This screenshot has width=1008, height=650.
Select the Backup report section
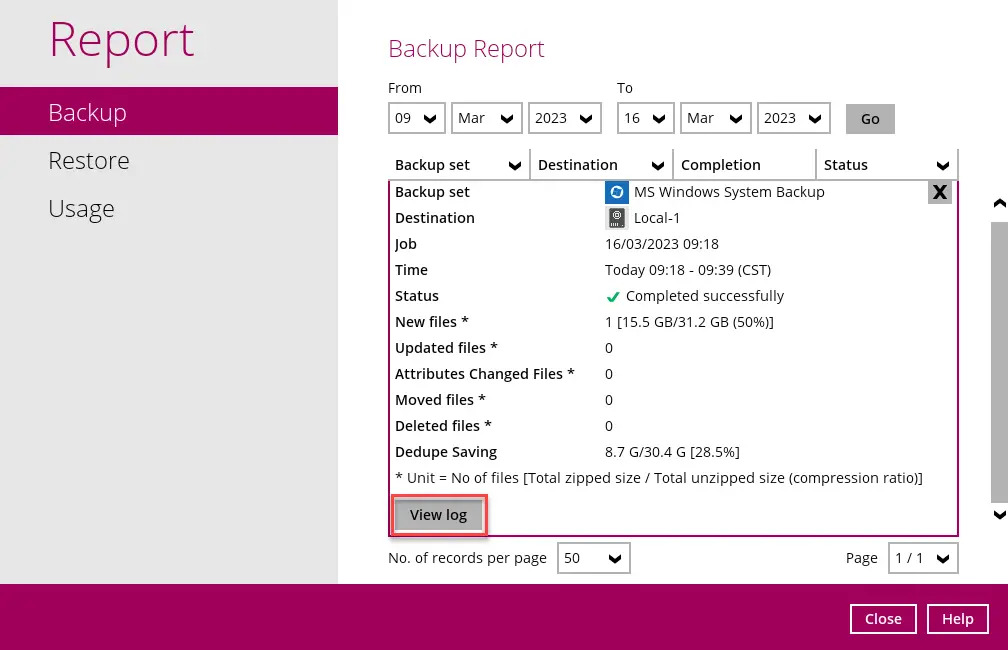tap(87, 113)
